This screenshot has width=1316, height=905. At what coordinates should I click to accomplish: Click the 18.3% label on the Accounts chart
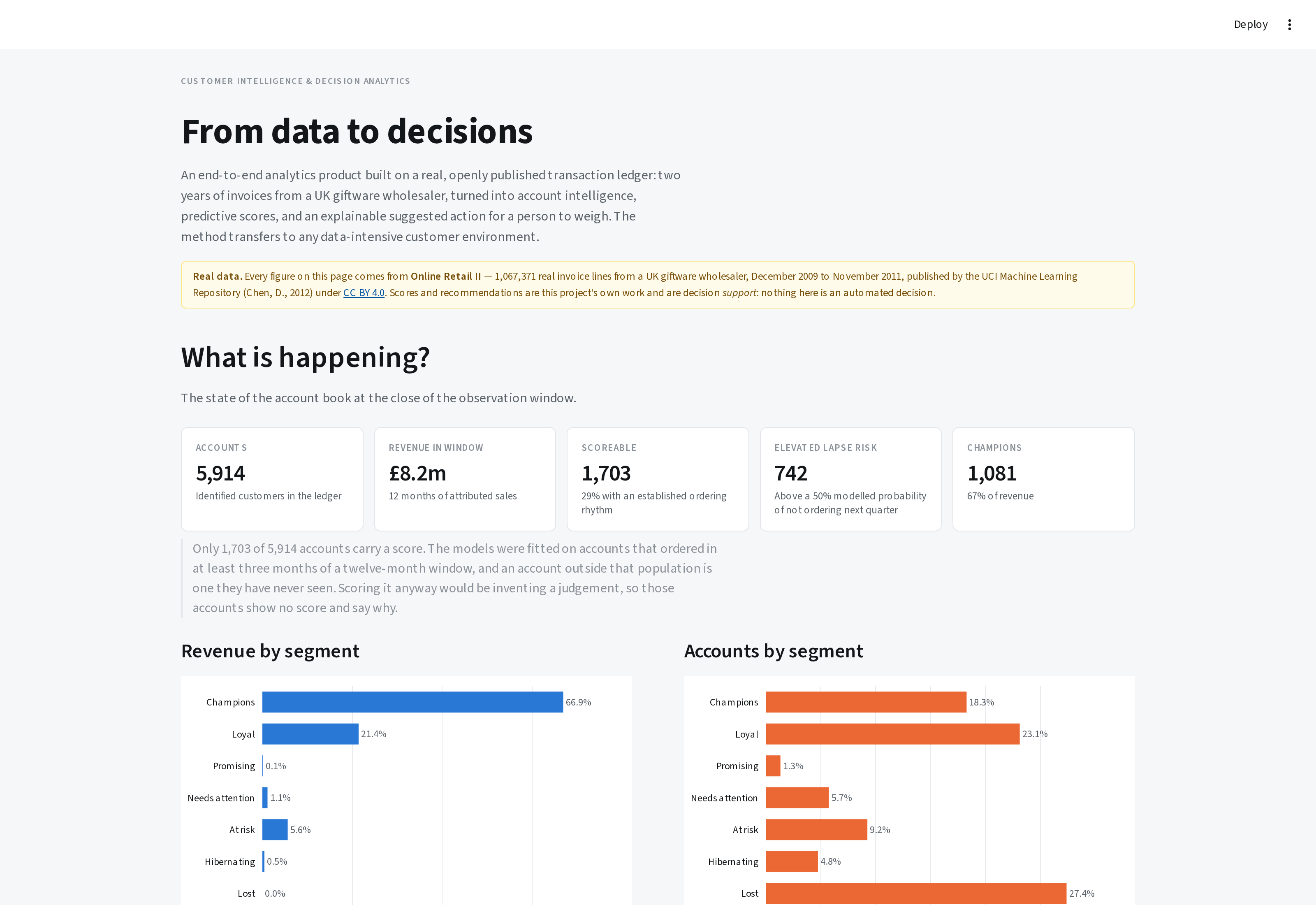982,702
